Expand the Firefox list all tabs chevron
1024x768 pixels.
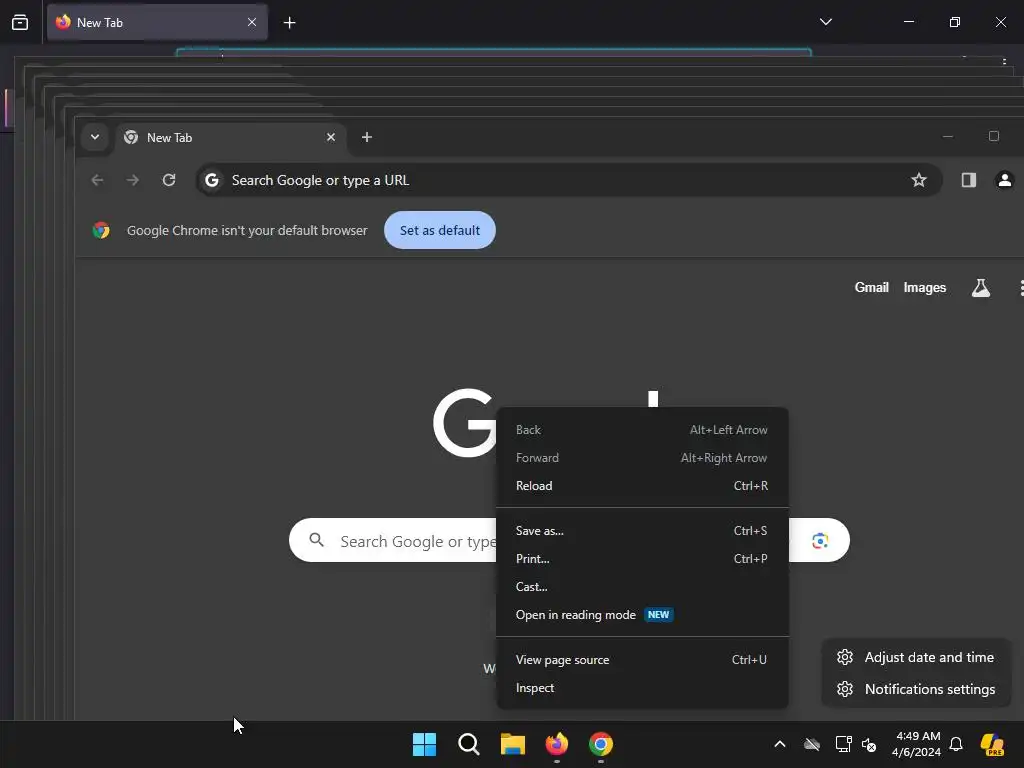click(x=825, y=22)
